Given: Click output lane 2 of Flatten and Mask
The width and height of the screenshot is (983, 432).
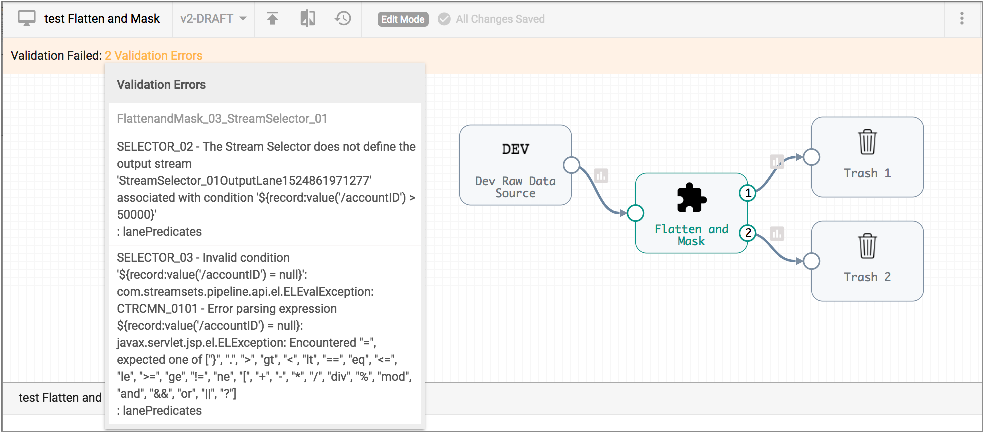Looking at the screenshot, I should [x=746, y=234].
